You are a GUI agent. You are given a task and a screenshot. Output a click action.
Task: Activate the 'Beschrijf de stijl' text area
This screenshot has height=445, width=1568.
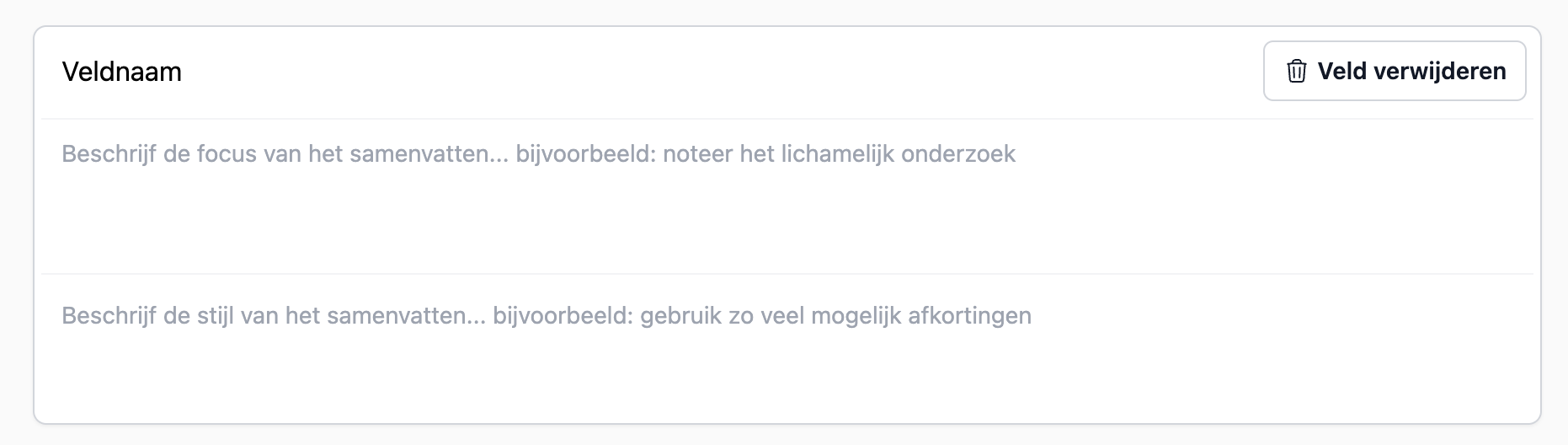point(253,316)
